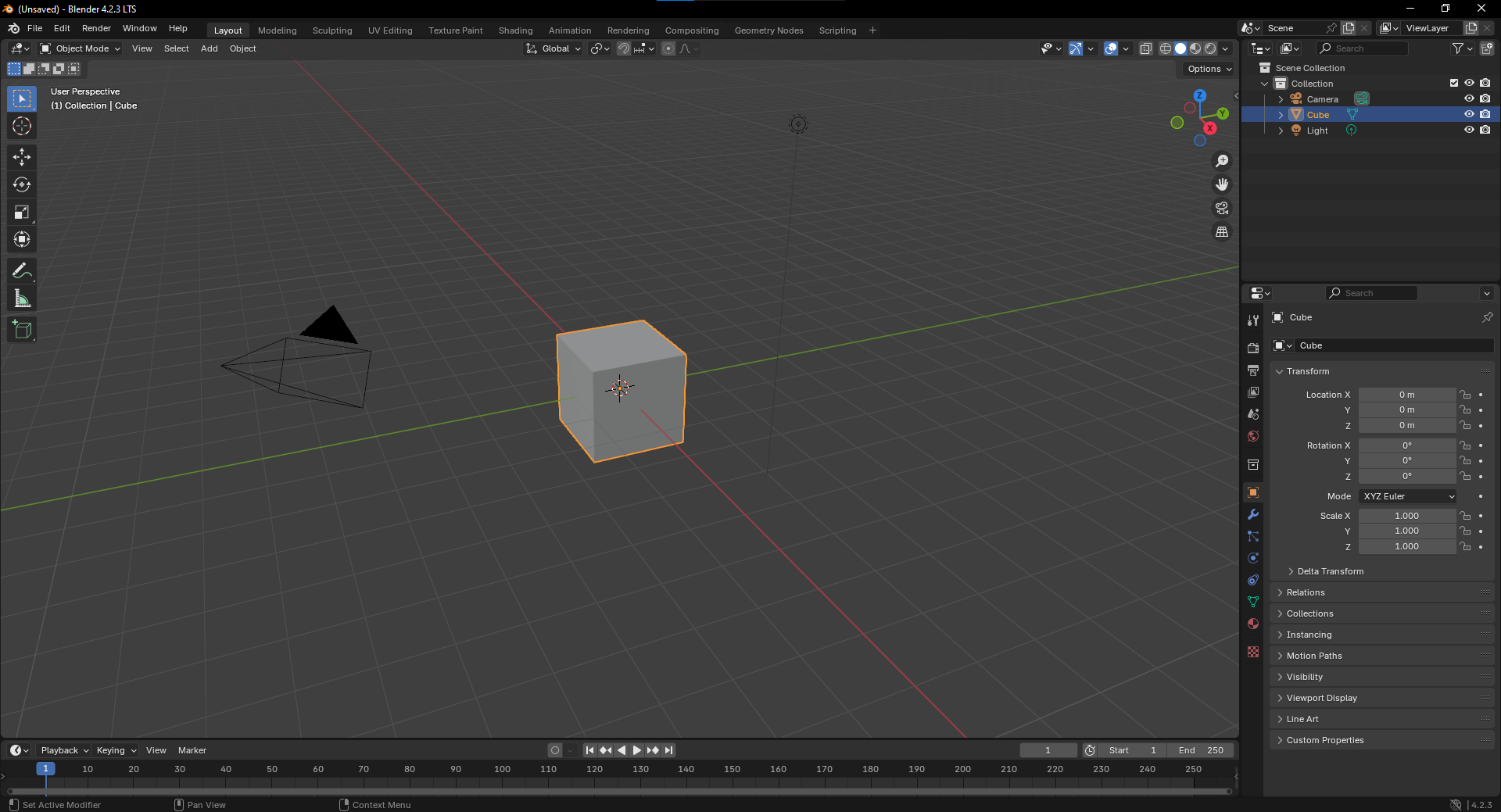
Task: Disable the Light in renders
Action: [x=1485, y=130]
